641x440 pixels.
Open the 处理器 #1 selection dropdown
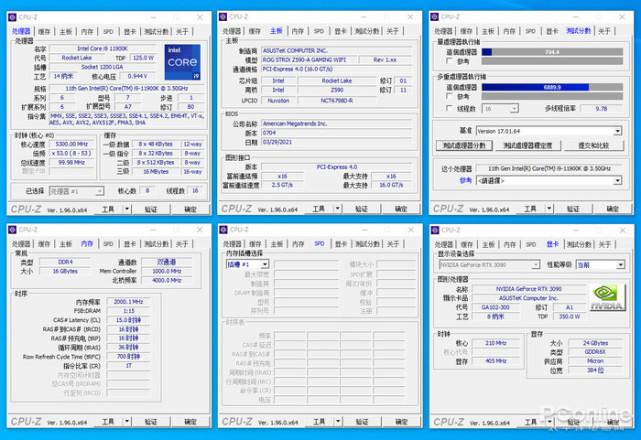(x=76, y=191)
